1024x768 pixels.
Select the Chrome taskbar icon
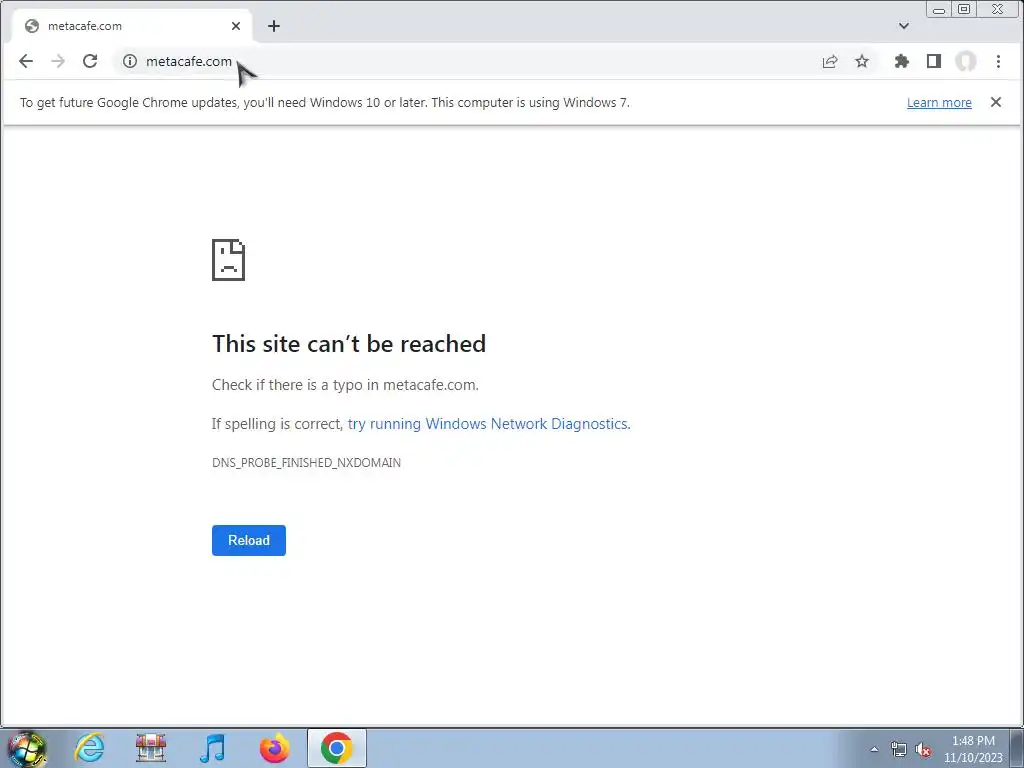[x=336, y=748]
